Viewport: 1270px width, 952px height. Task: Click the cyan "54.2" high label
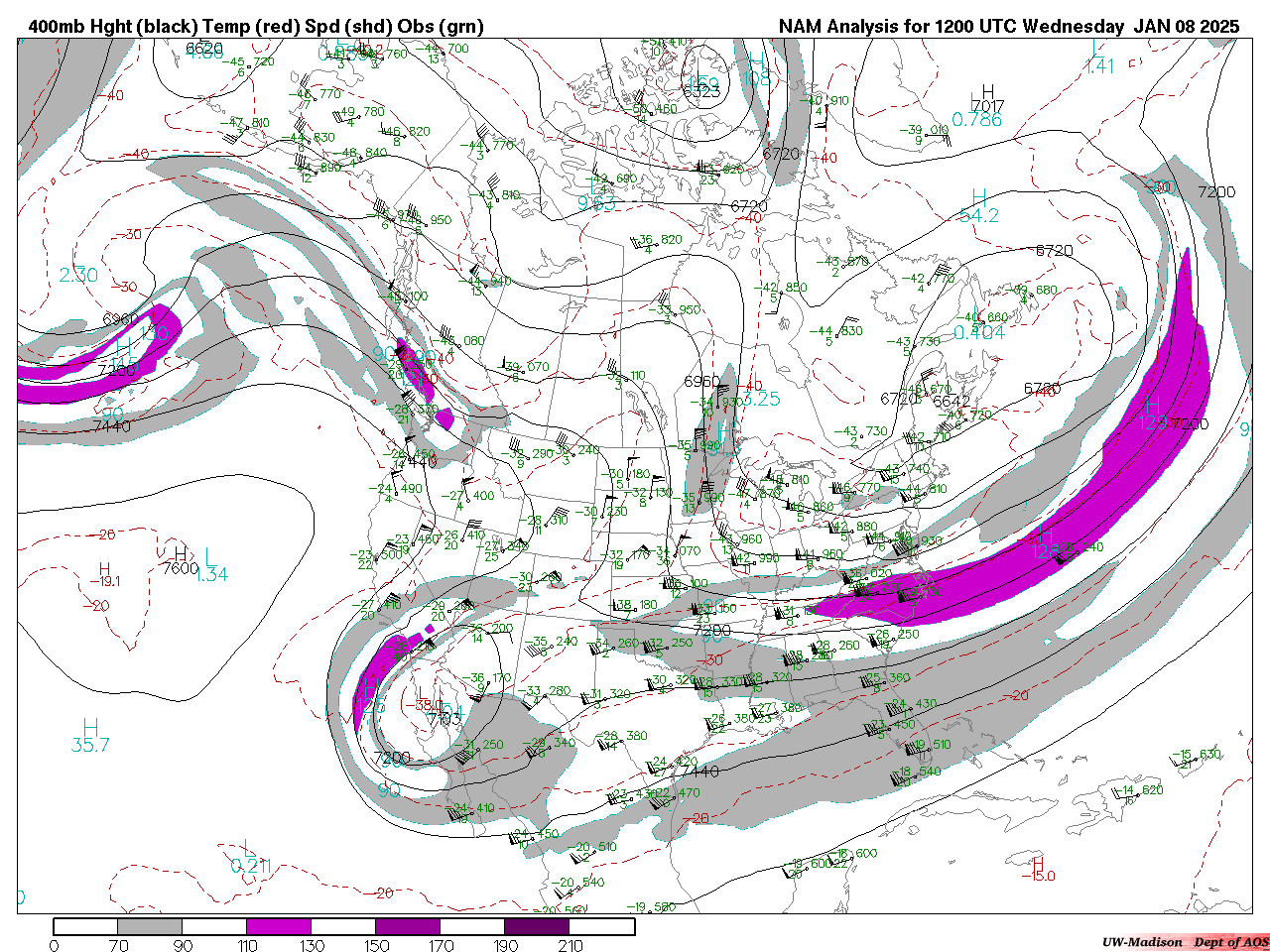pos(979,215)
